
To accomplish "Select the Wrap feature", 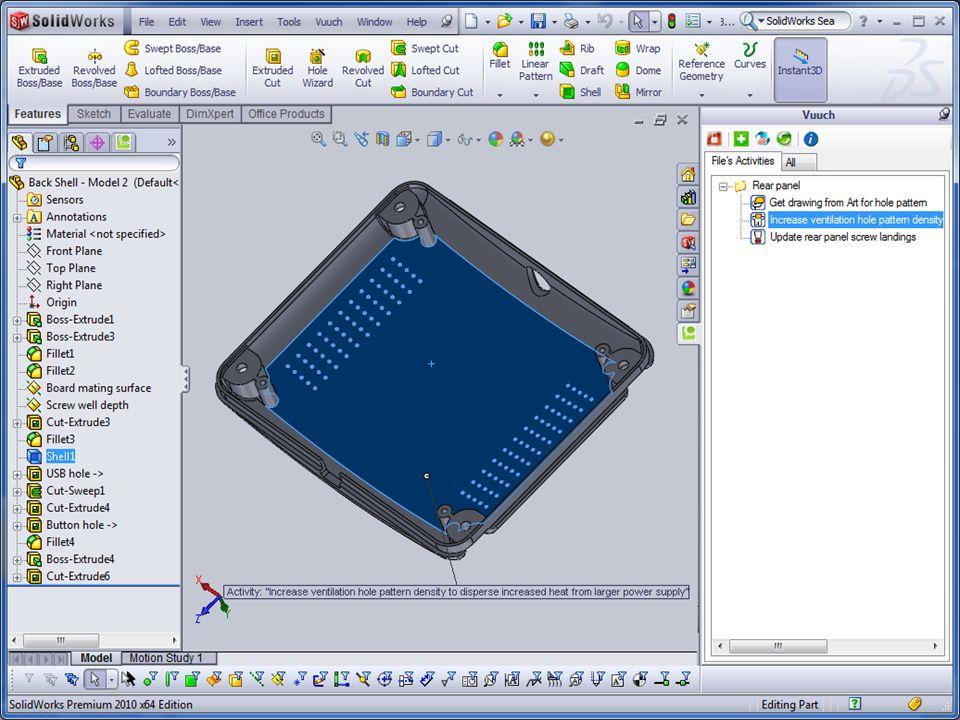I will tap(637, 48).
